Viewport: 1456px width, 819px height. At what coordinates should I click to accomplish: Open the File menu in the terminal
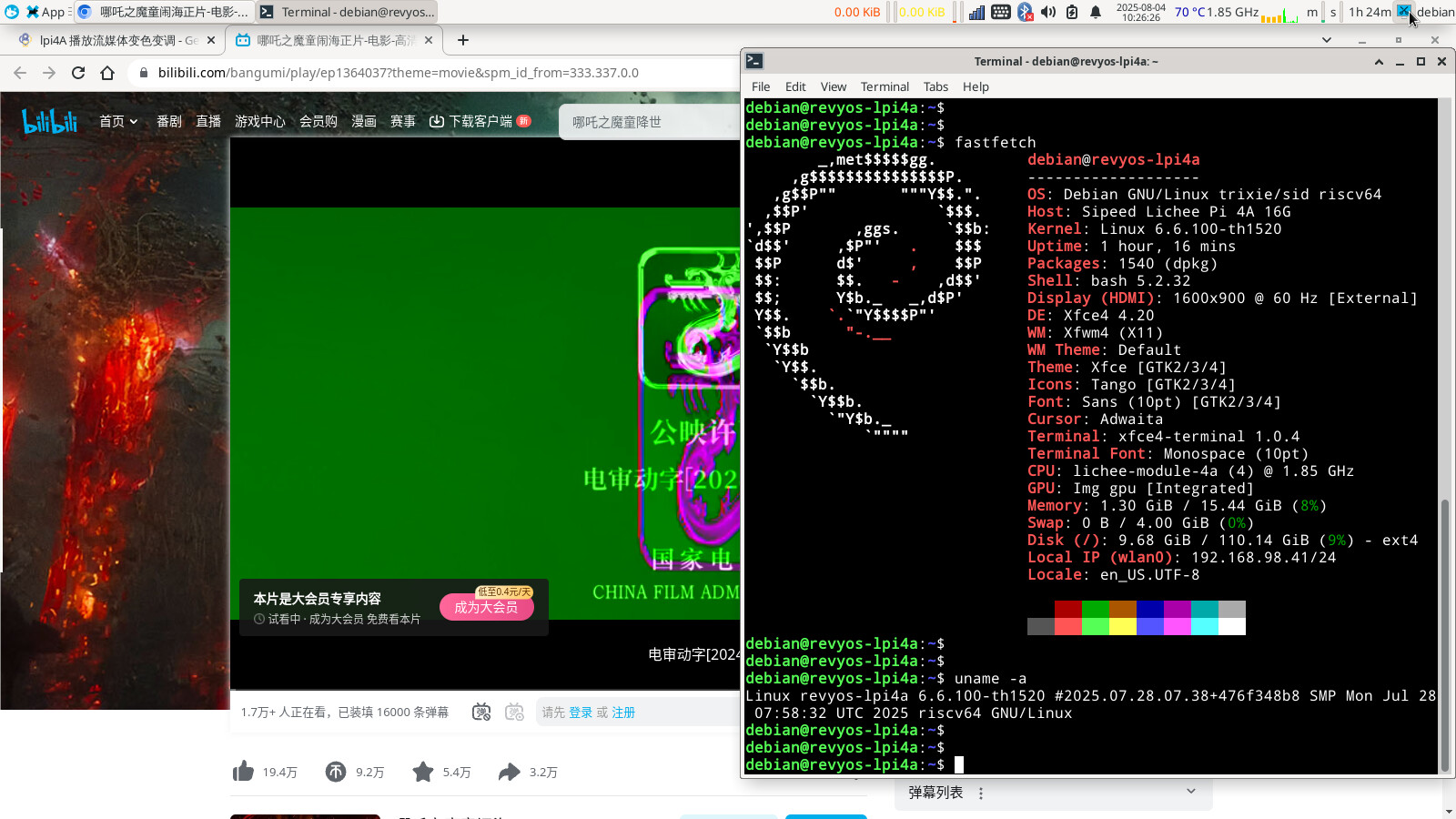(x=761, y=86)
